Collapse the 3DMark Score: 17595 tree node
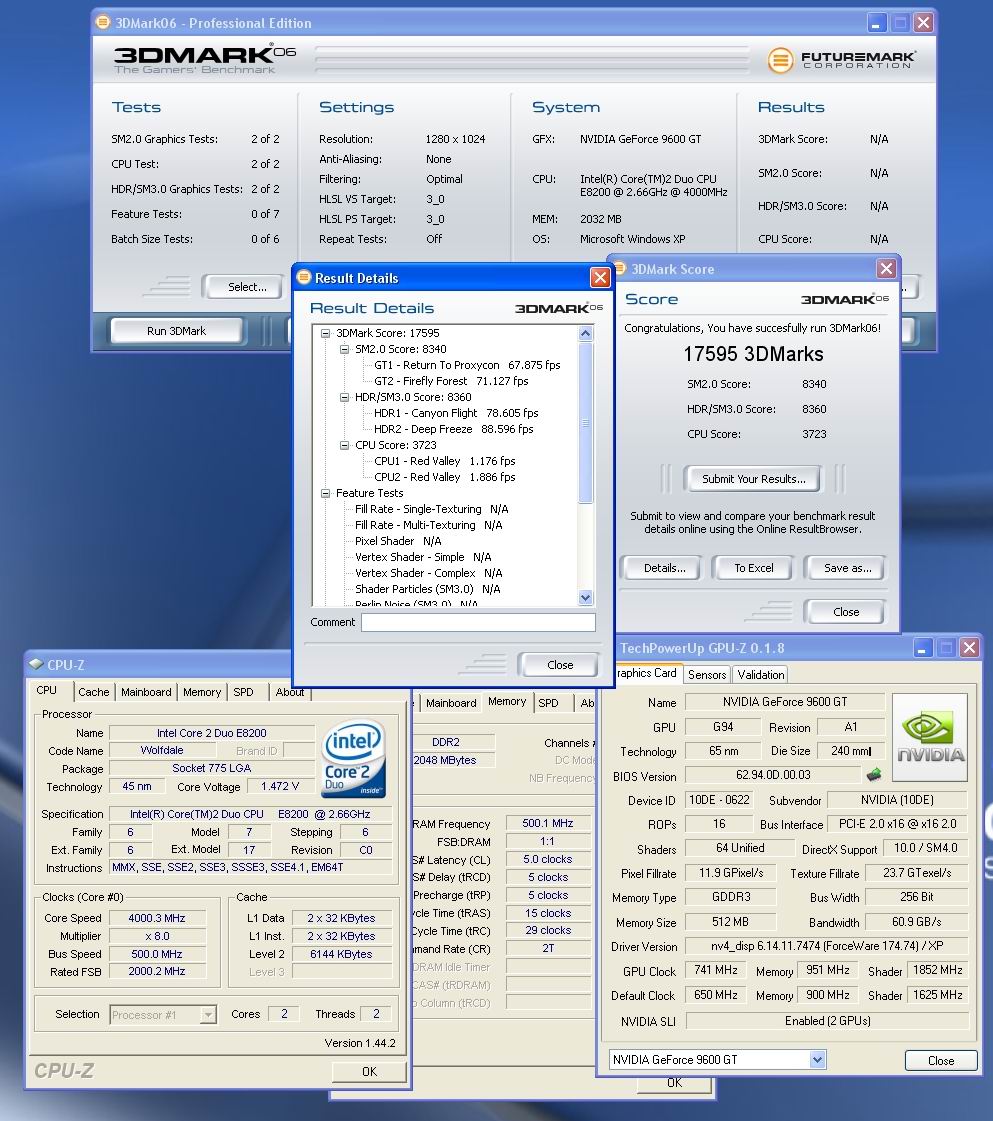This screenshot has height=1121, width=993. [325, 333]
